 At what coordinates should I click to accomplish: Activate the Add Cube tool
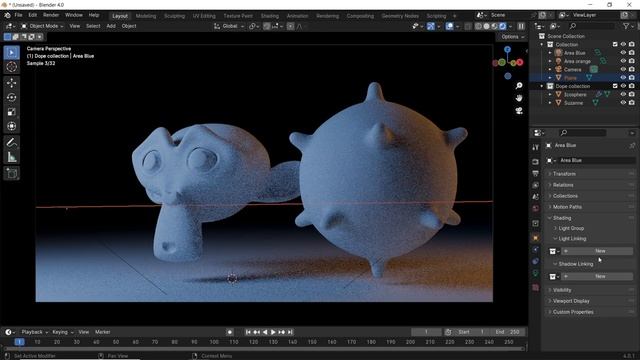point(11,173)
